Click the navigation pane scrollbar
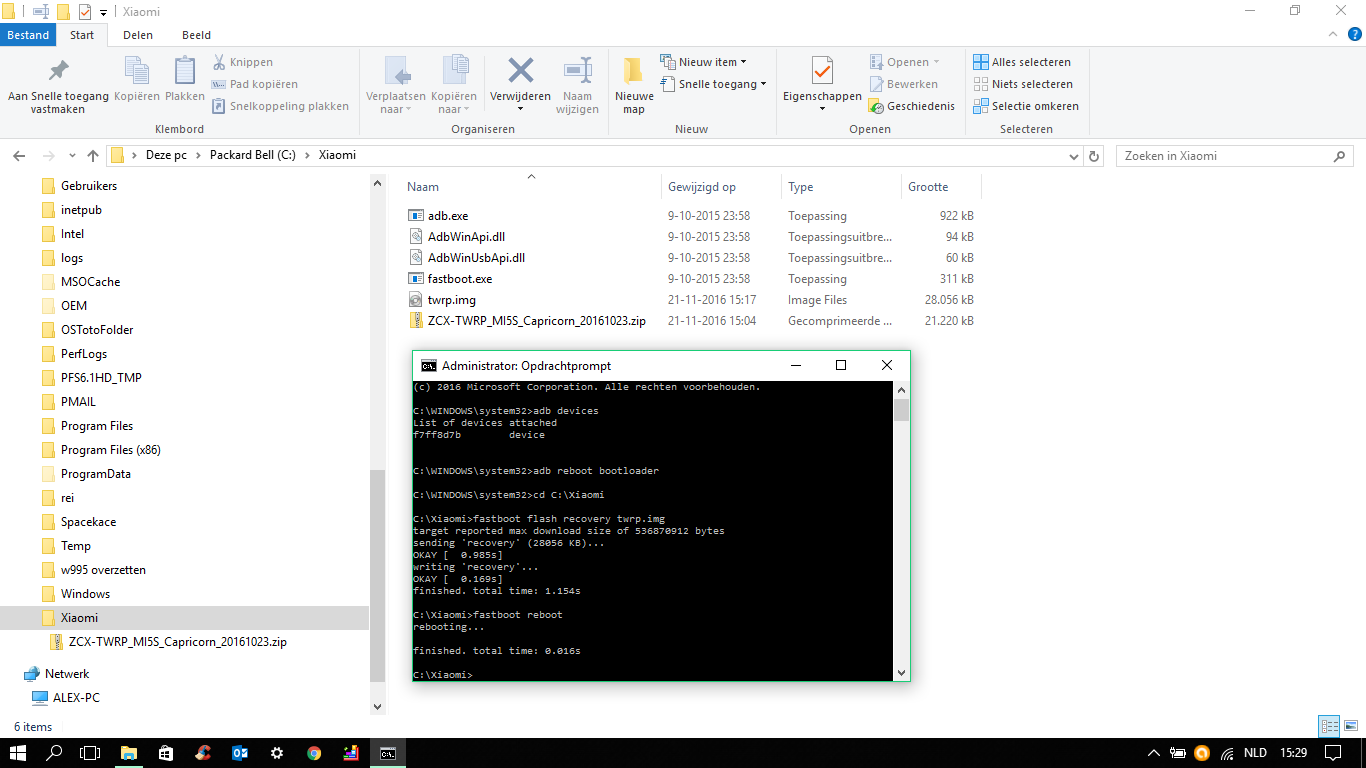 (377, 576)
